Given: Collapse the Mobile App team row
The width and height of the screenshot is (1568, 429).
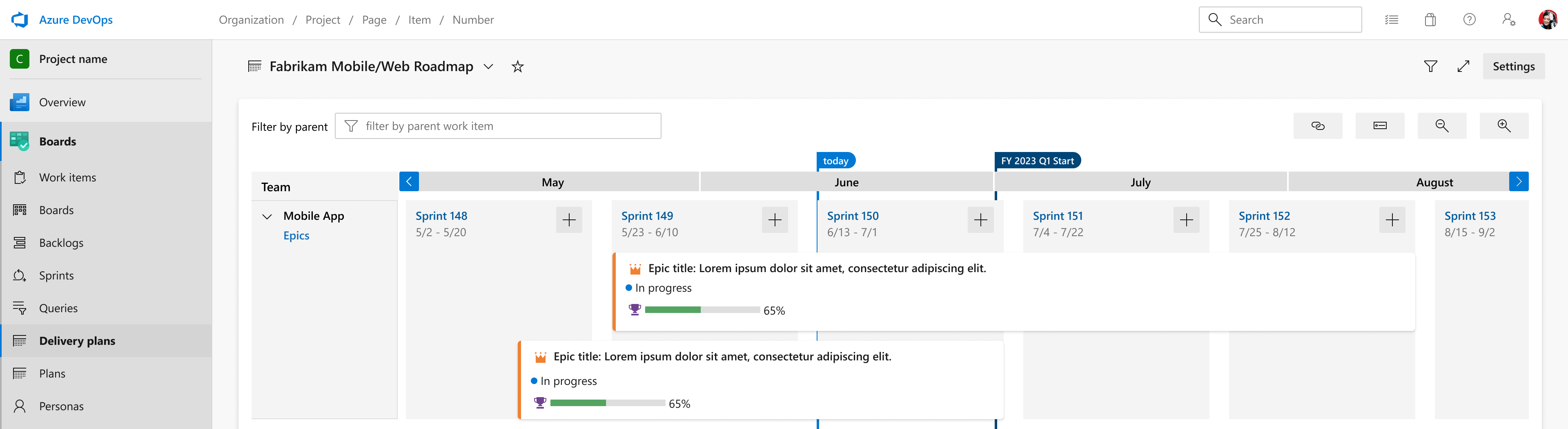Looking at the screenshot, I should pos(267,216).
